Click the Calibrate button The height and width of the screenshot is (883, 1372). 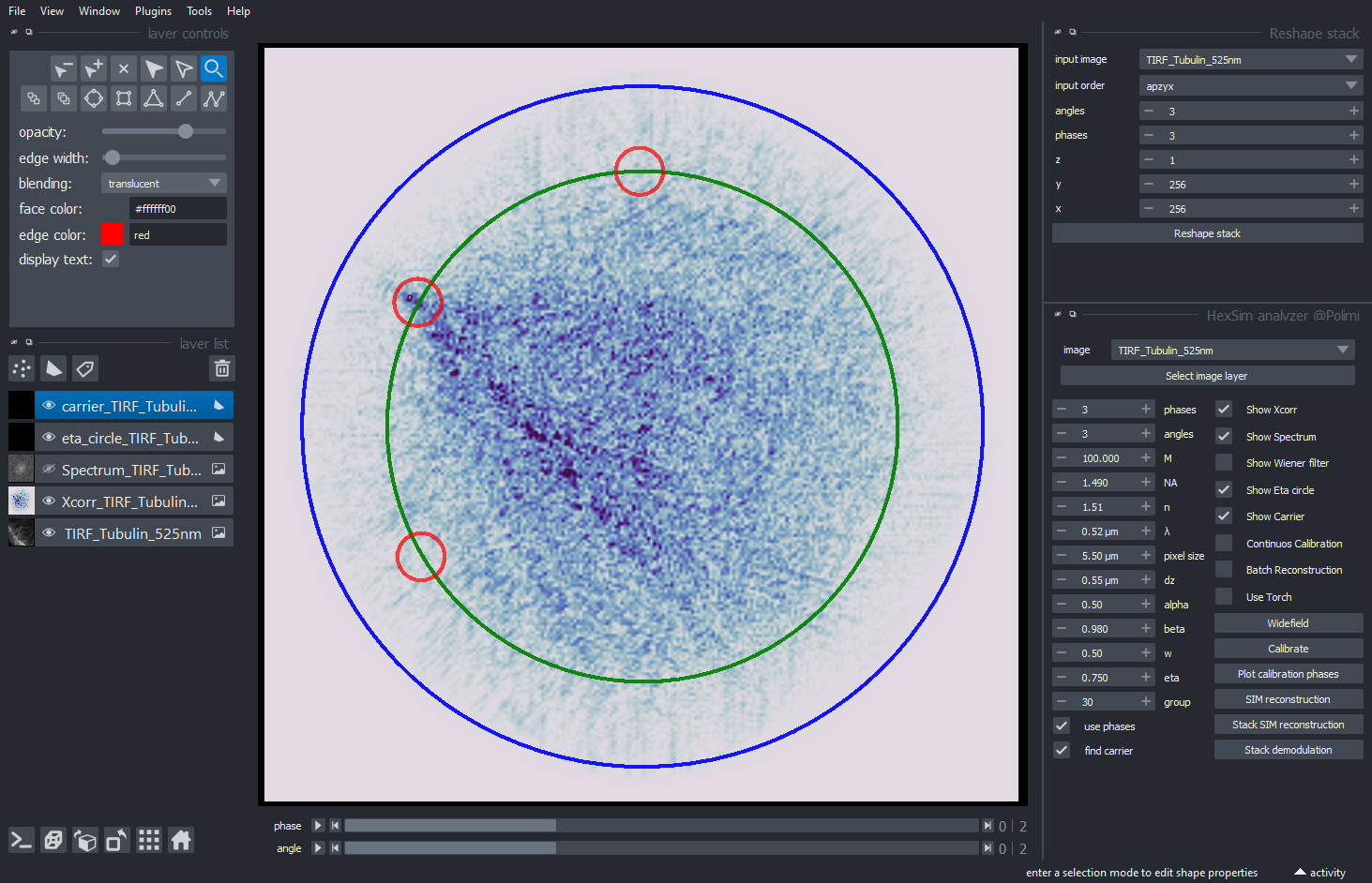click(1288, 649)
